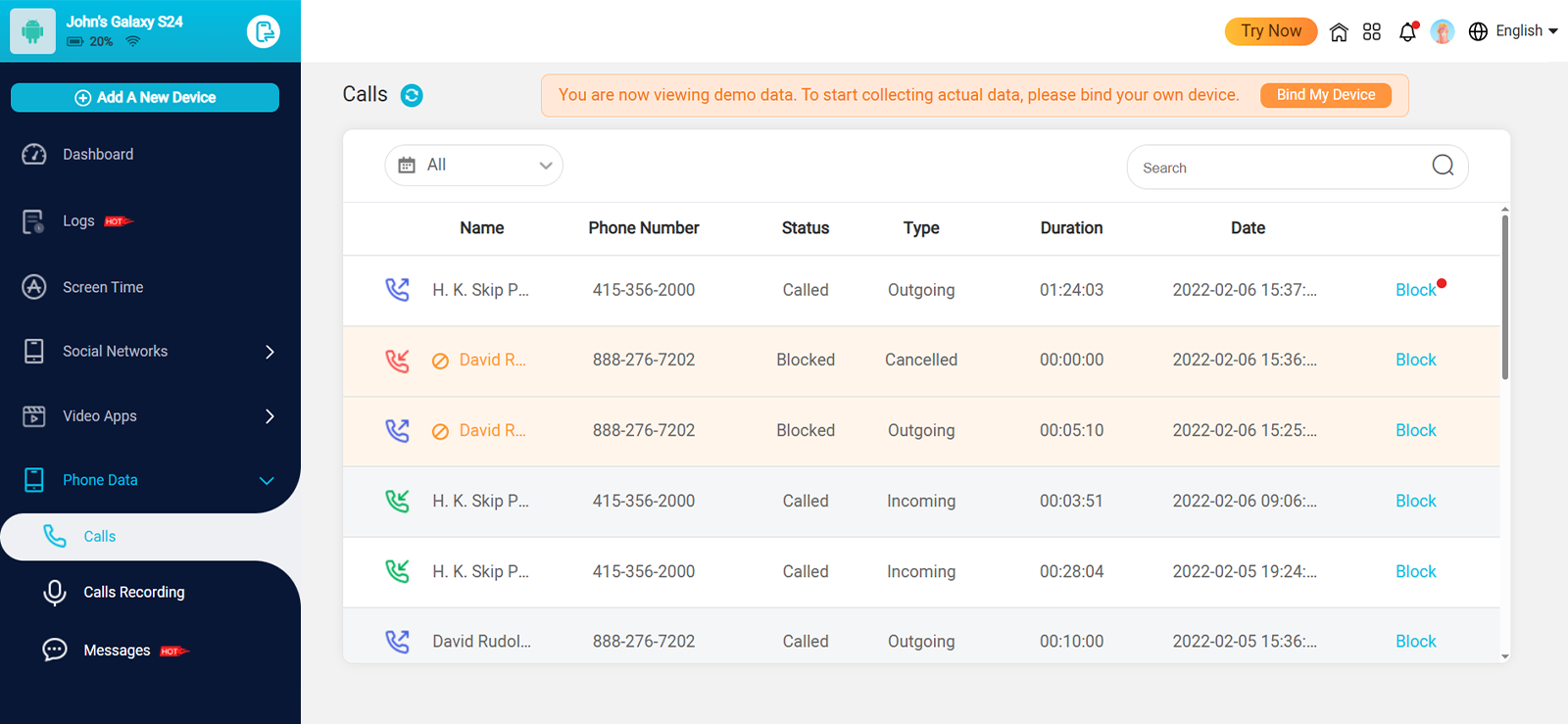Click inside the Search input field
The height and width of the screenshot is (724, 1568).
point(1274,168)
